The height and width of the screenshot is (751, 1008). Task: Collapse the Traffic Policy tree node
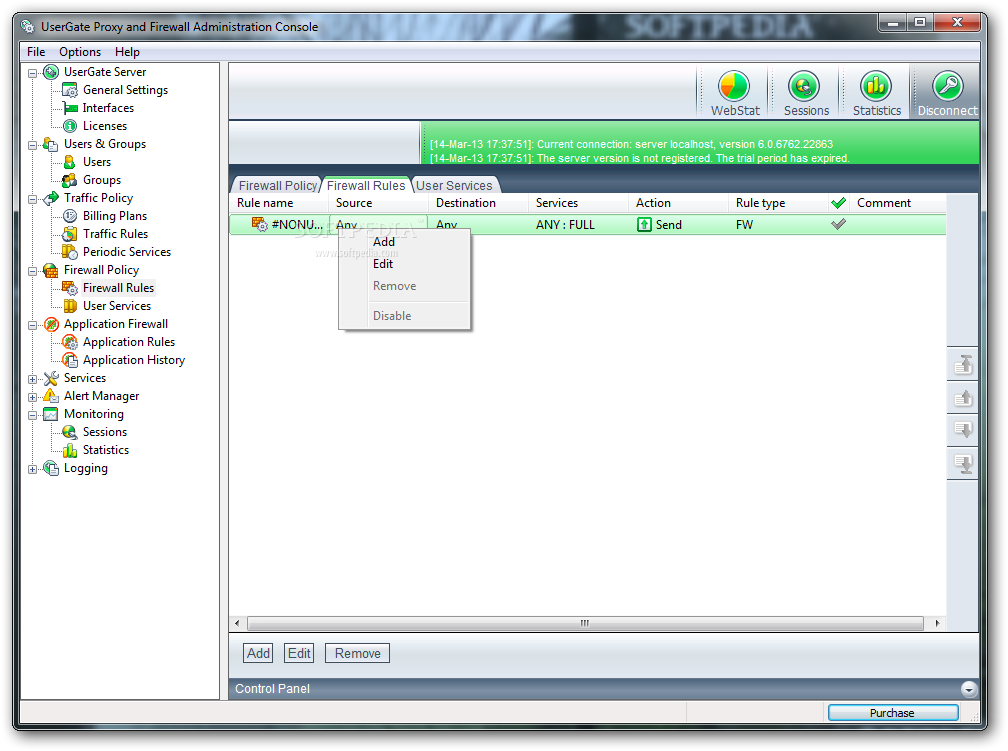coord(32,199)
